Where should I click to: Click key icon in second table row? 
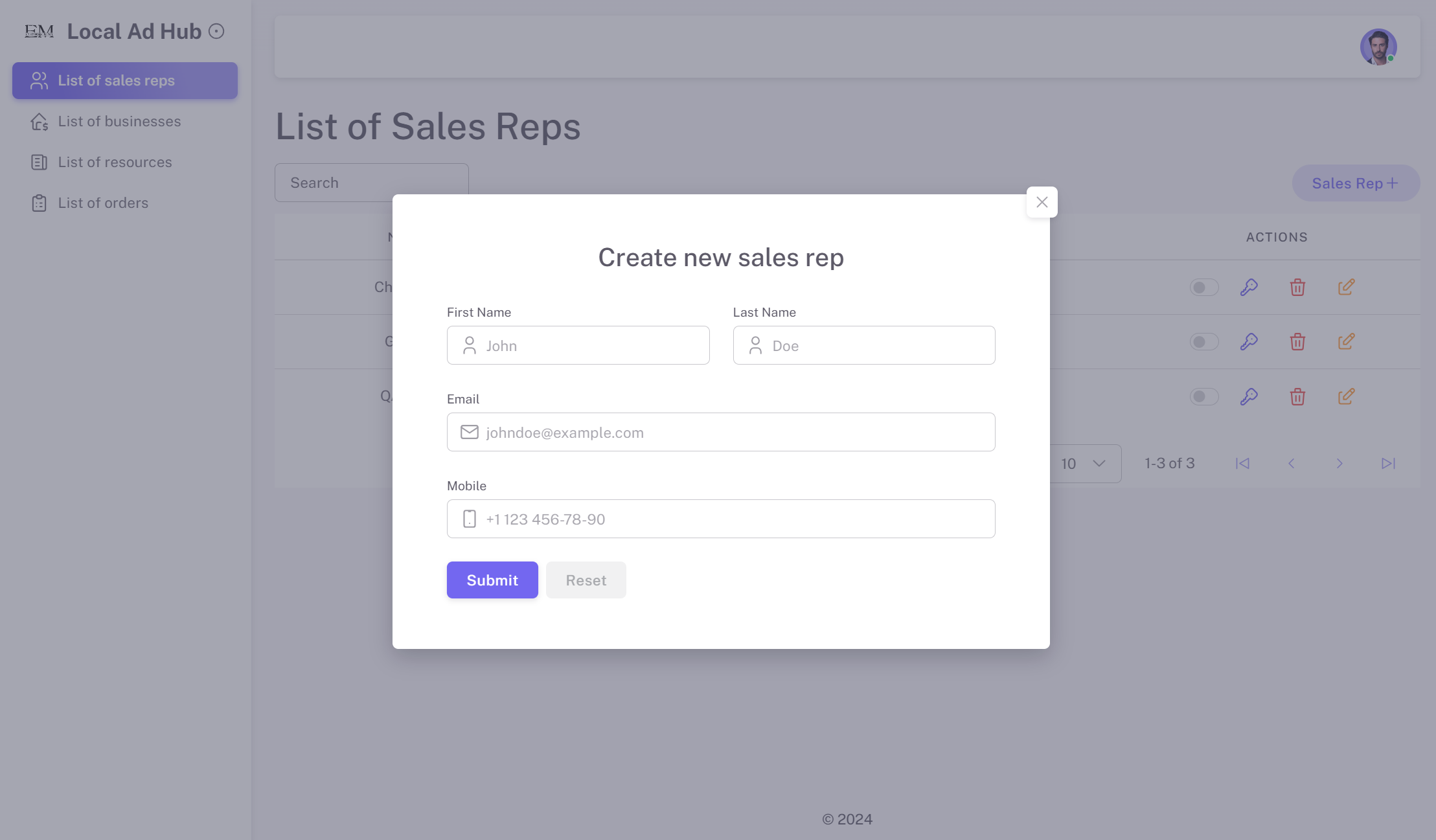click(1249, 341)
